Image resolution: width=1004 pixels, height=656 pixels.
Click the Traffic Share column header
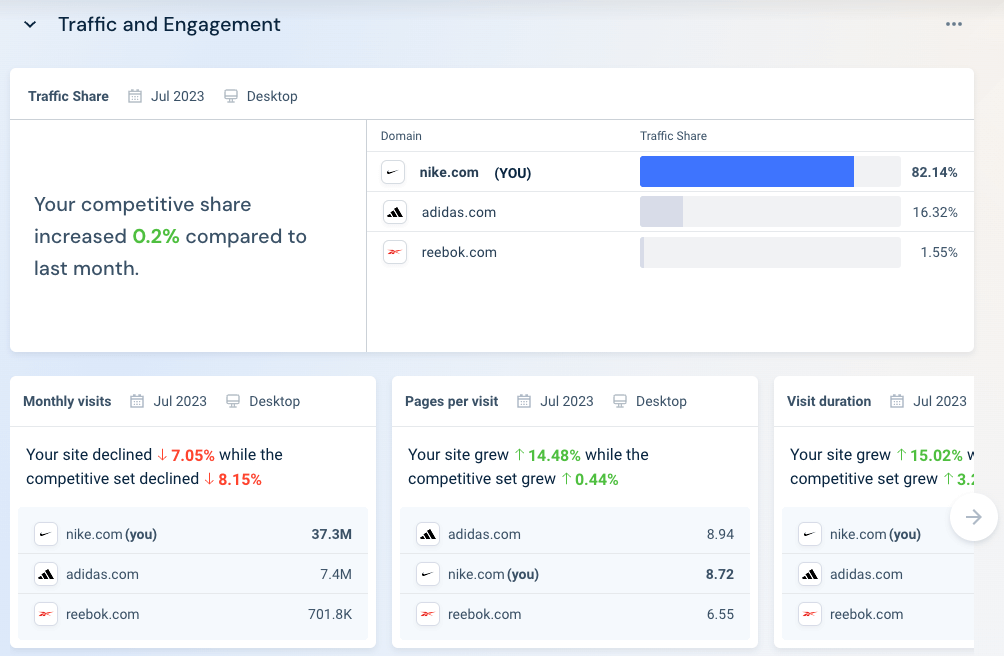(x=673, y=136)
